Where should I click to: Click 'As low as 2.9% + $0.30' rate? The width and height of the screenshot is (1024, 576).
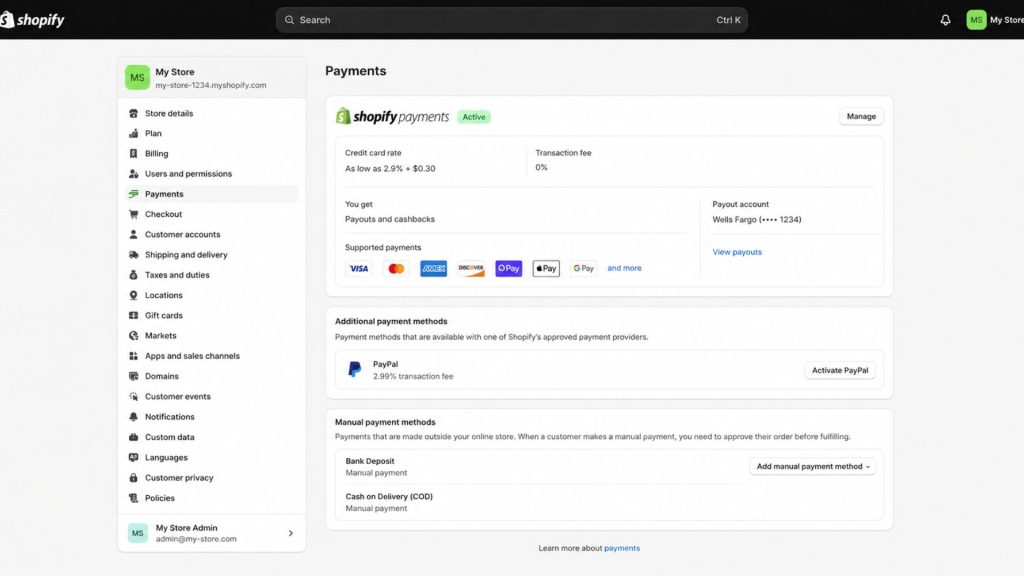point(390,168)
